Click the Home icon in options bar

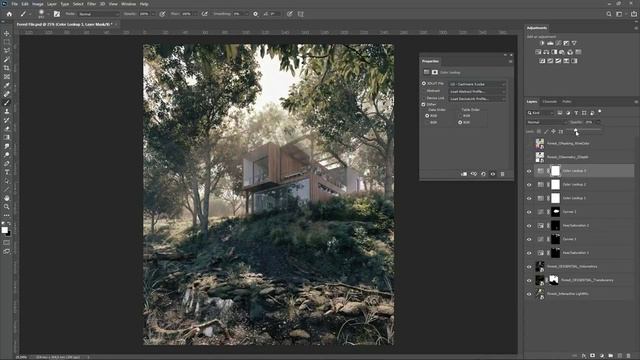point(9,14)
